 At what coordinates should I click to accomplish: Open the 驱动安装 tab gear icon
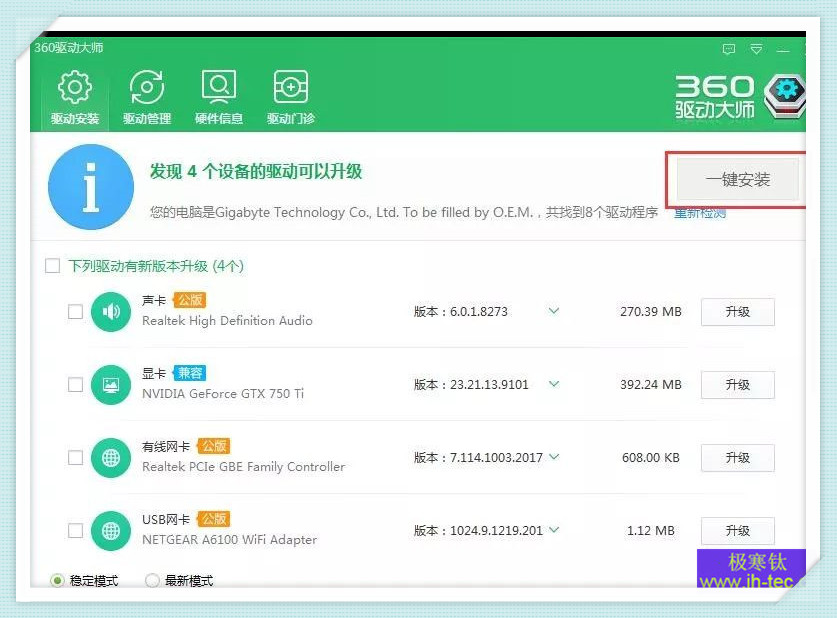coord(75,86)
